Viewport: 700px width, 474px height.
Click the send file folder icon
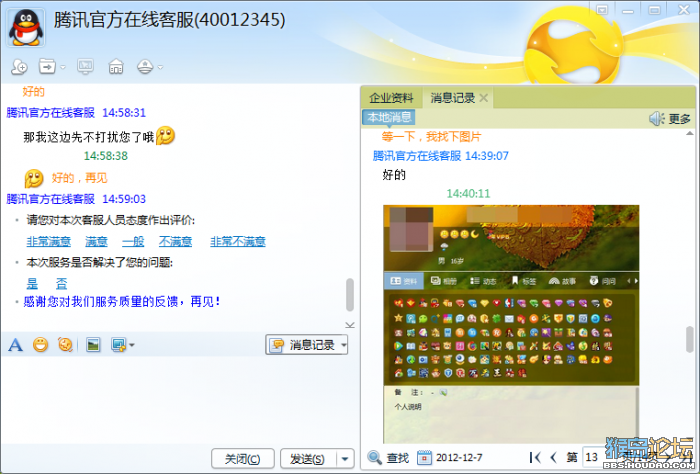coord(47,67)
